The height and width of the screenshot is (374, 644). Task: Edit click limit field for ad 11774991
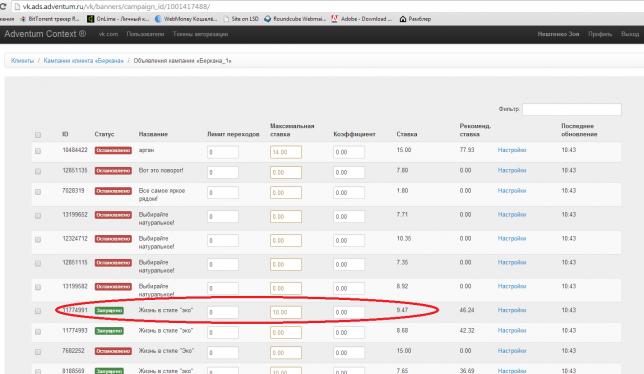point(223,312)
